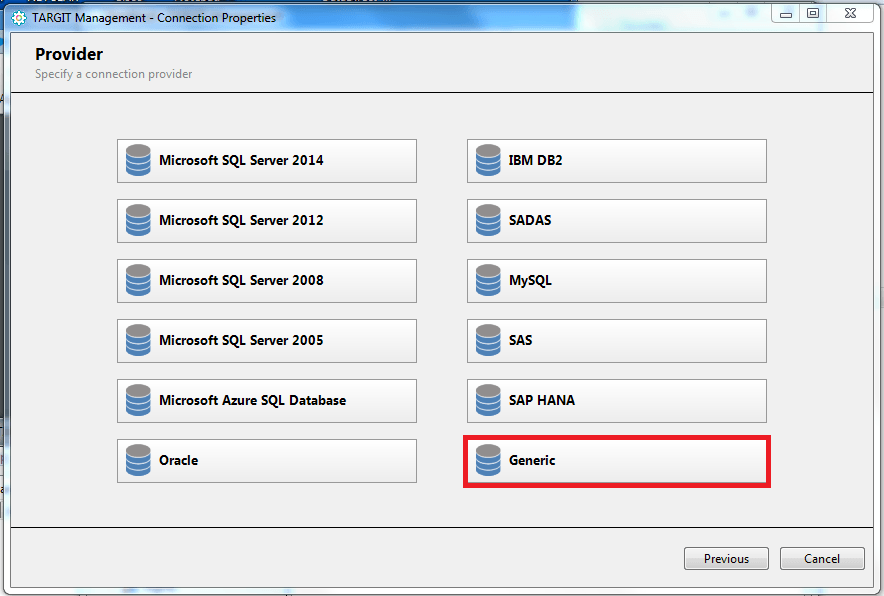Click the database icon beside IBM DB2
Screen dimensions: 884x596
click(488, 161)
